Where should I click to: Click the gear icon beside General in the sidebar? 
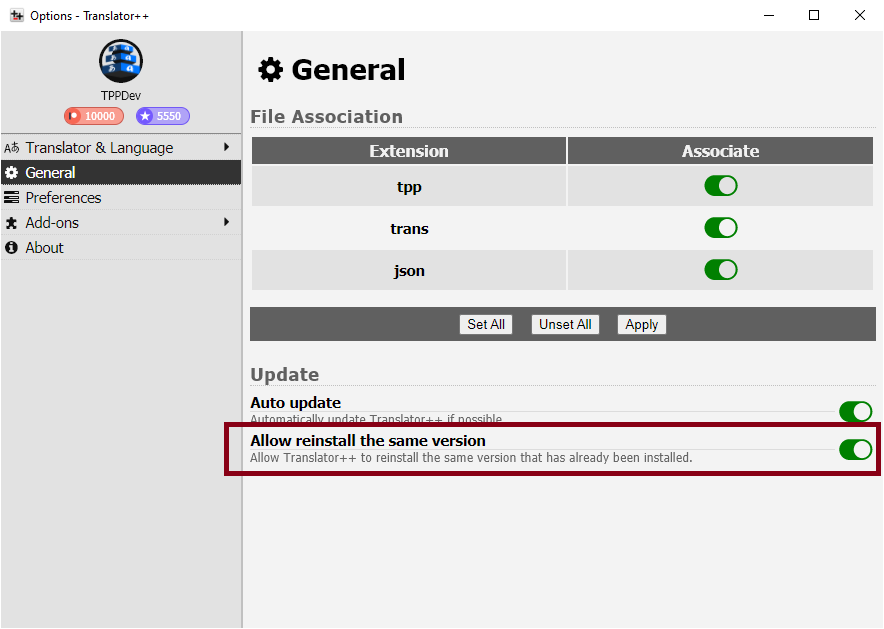point(11,172)
